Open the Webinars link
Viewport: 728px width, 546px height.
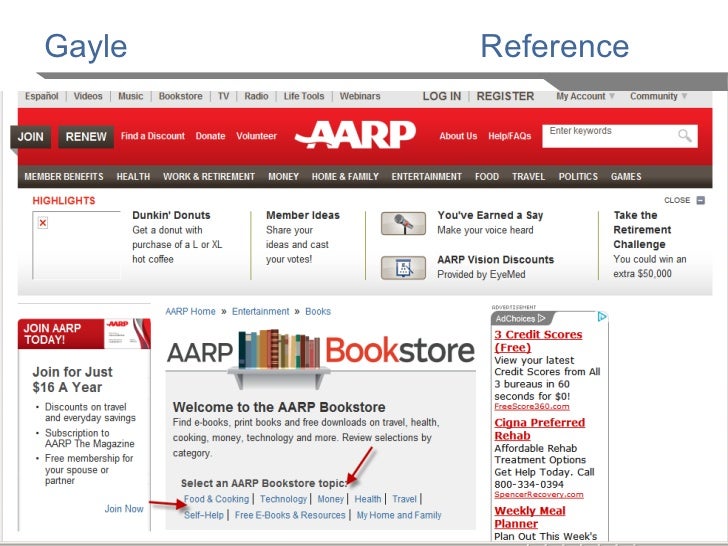click(x=360, y=96)
